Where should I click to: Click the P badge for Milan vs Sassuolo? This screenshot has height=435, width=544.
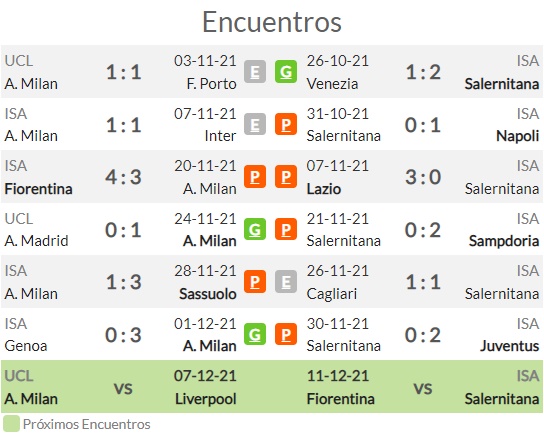tap(255, 282)
